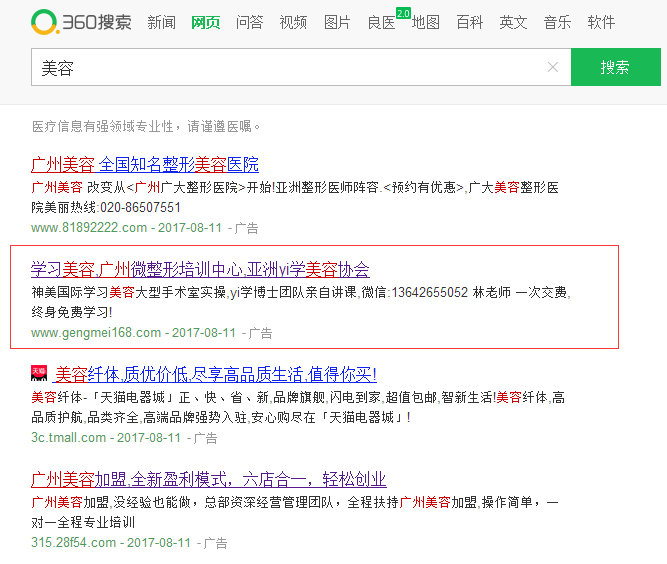Click the Tmall icon beside 美容纤体 result
The width and height of the screenshot is (667, 564).
tap(39, 374)
